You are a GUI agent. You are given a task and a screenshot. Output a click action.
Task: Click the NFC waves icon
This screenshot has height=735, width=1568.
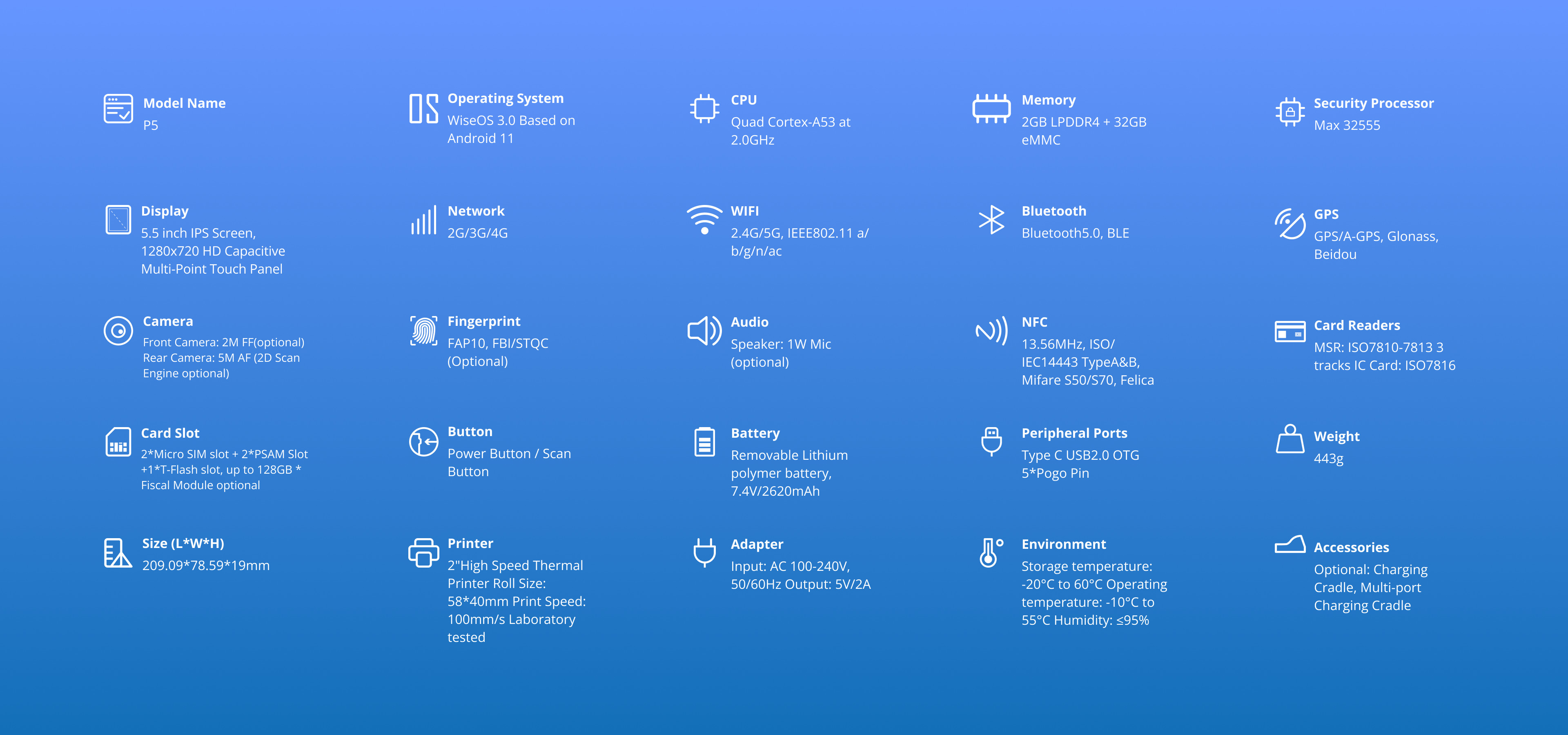[x=991, y=331]
